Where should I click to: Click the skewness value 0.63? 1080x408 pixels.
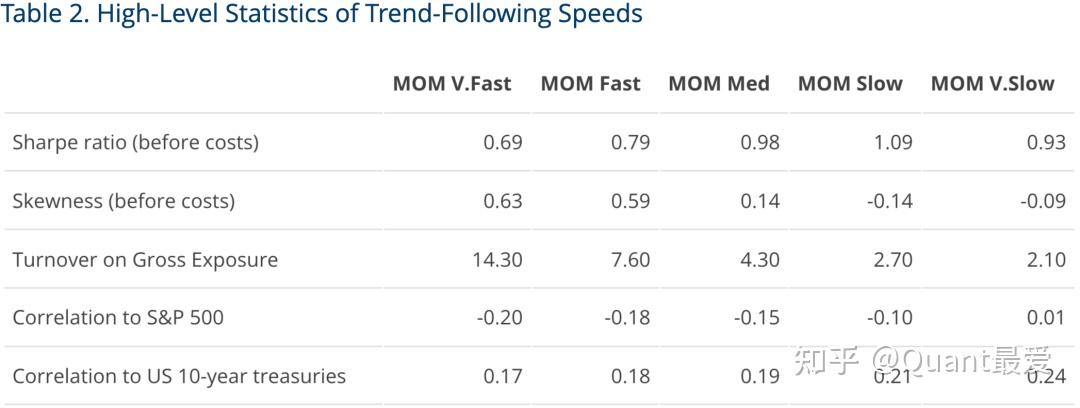pos(502,201)
